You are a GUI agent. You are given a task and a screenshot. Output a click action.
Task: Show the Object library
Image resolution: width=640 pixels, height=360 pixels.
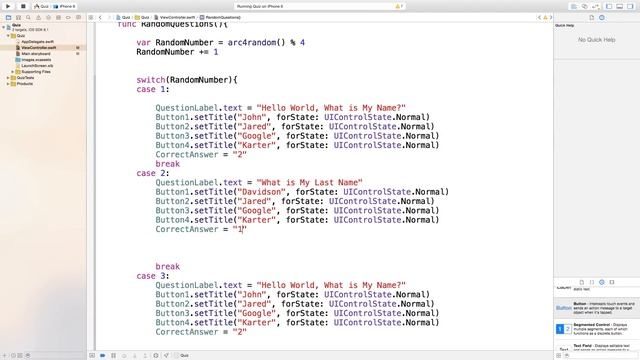pyautogui.click(x=602, y=282)
